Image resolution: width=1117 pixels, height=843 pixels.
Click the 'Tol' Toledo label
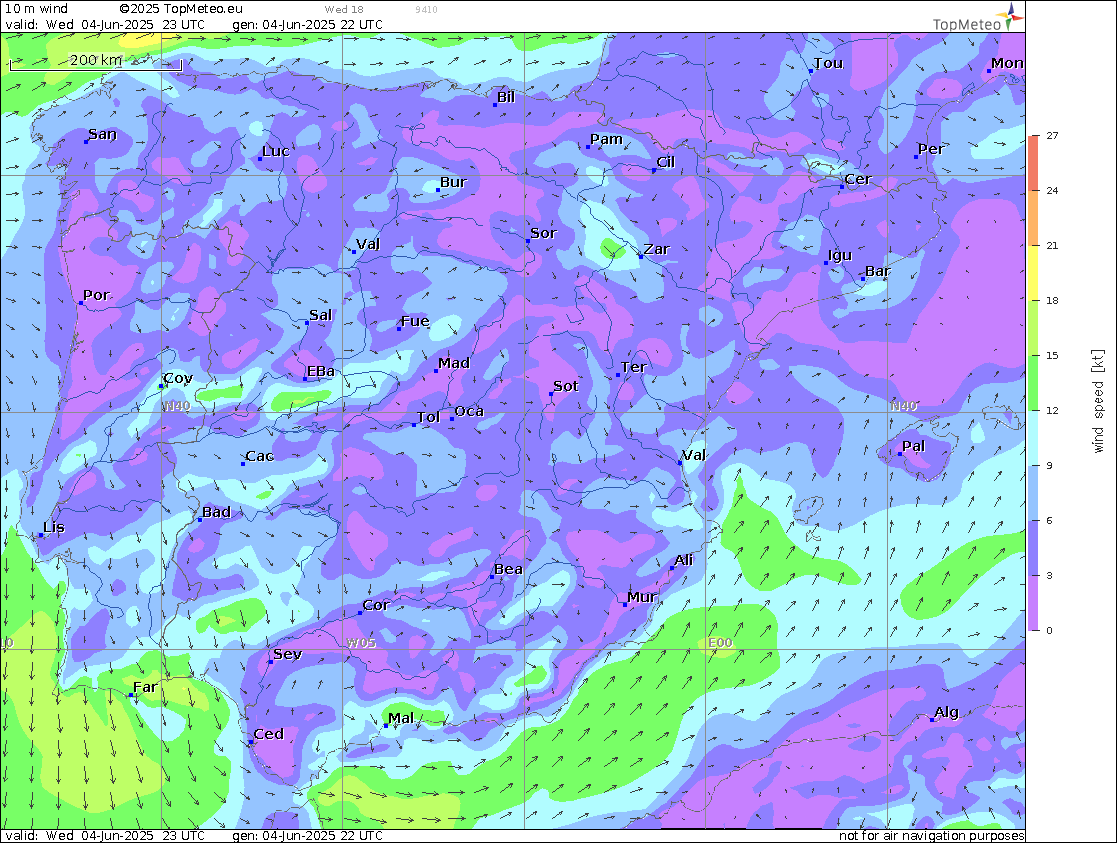428,417
